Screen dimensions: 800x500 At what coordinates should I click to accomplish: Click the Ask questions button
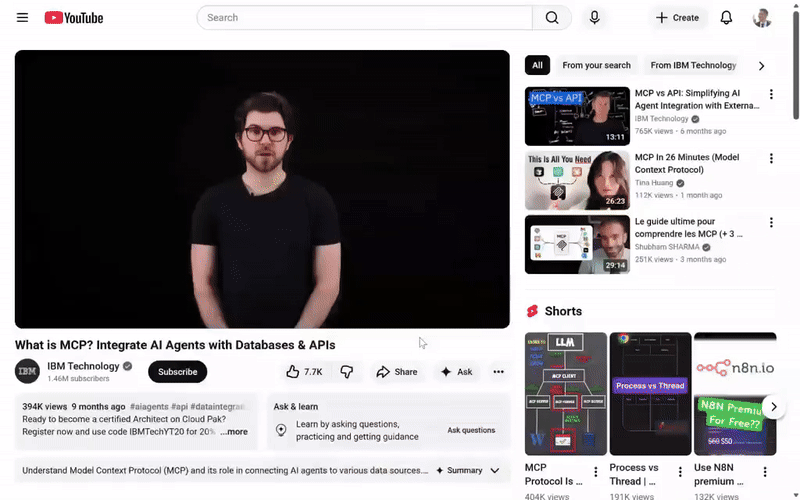(471, 430)
